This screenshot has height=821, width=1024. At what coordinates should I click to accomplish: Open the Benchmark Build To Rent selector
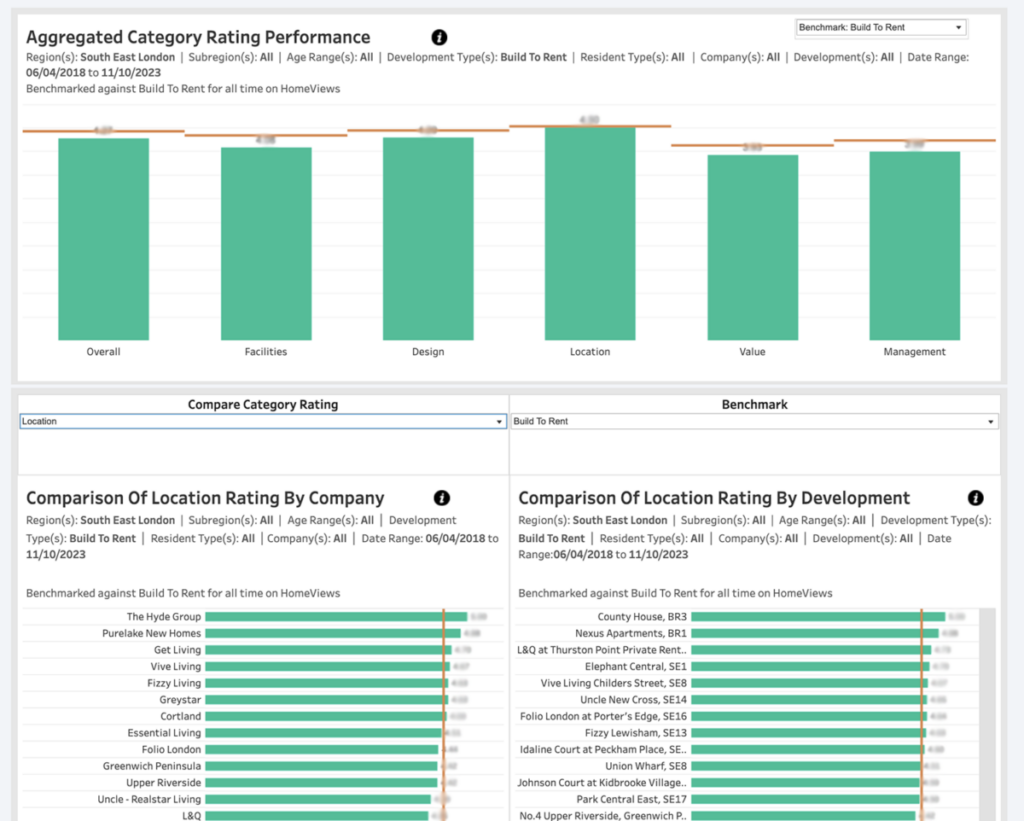(x=754, y=422)
